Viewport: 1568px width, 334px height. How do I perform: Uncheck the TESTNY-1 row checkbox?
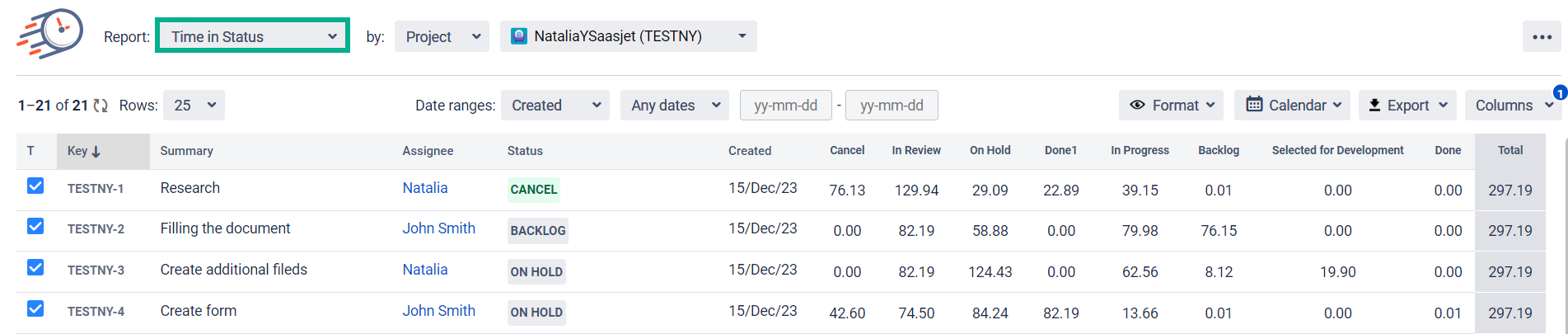(x=35, y=186)
